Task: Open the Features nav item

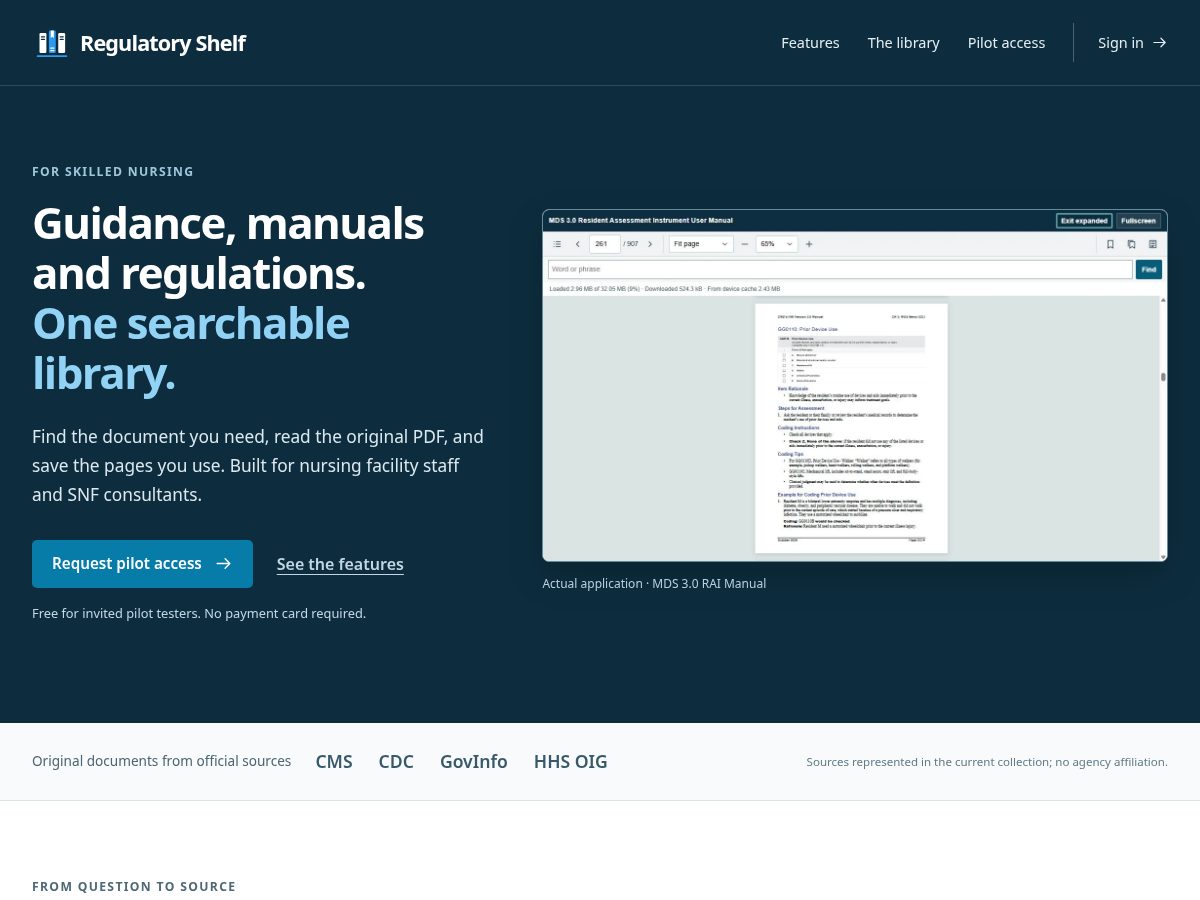Action: point(810,43)
